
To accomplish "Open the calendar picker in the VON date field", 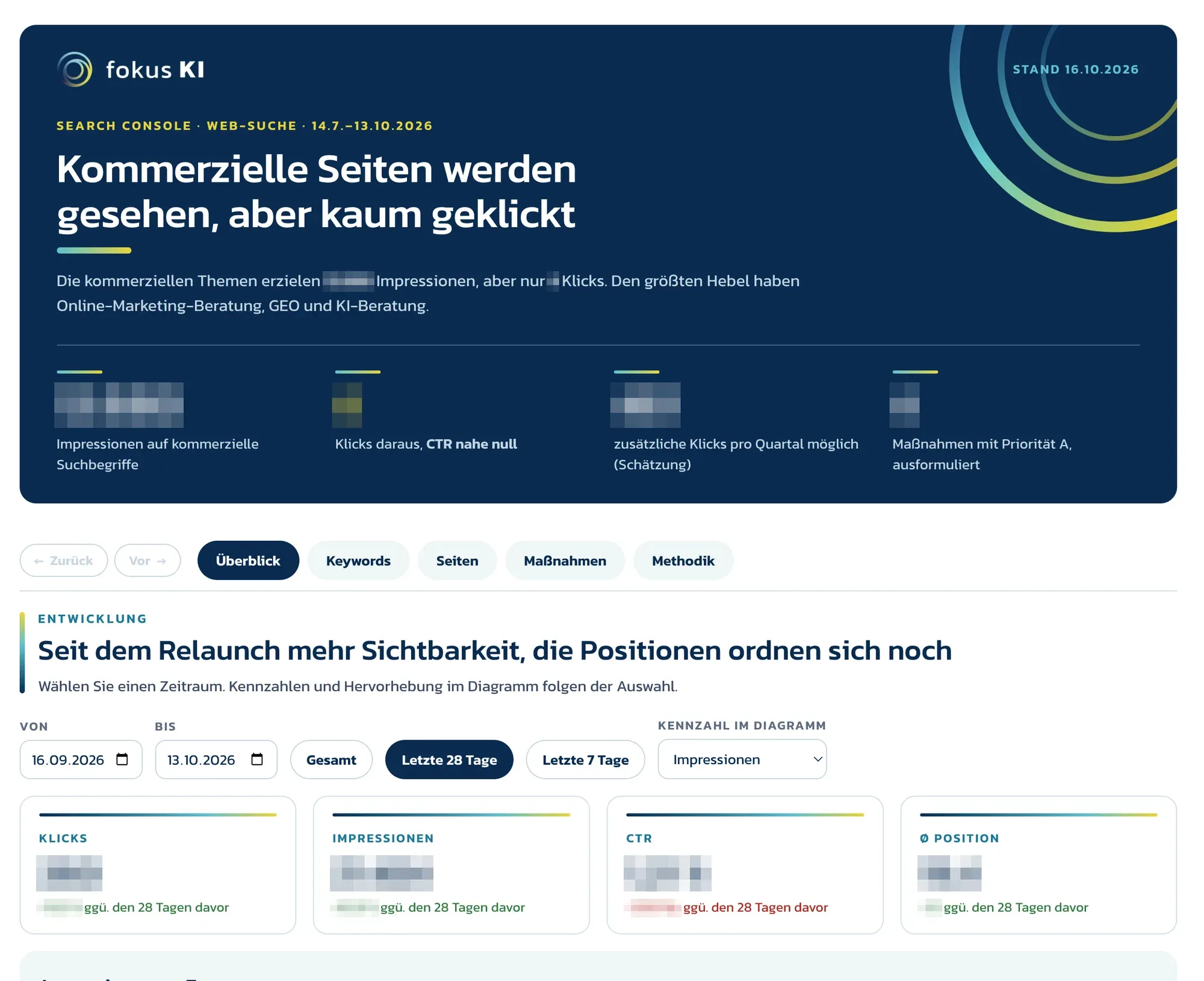I will point(122,759).
